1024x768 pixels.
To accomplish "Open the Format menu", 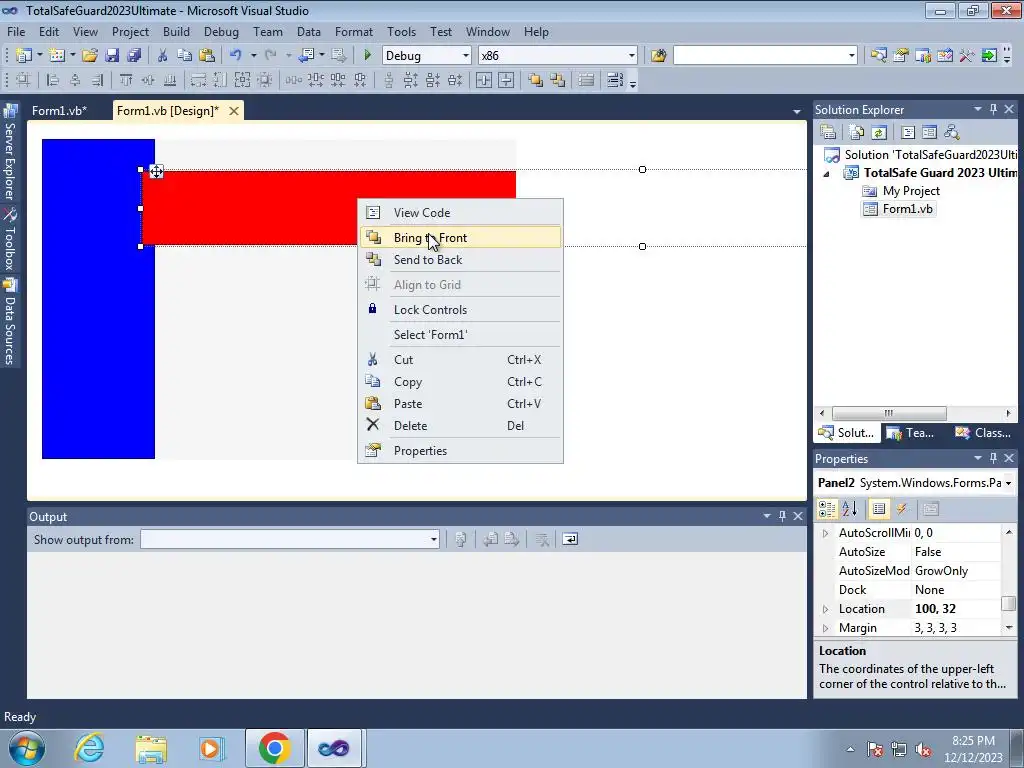I will pos(353,31).
